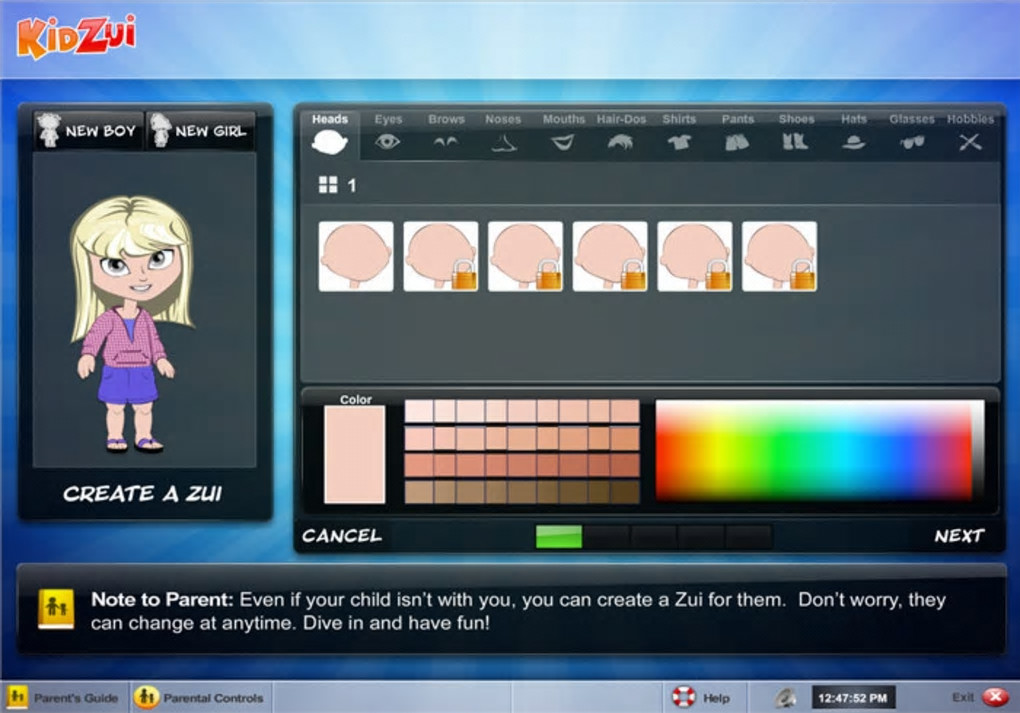
Task: Click the red Exit button
Action: click(x=996, y=697)
